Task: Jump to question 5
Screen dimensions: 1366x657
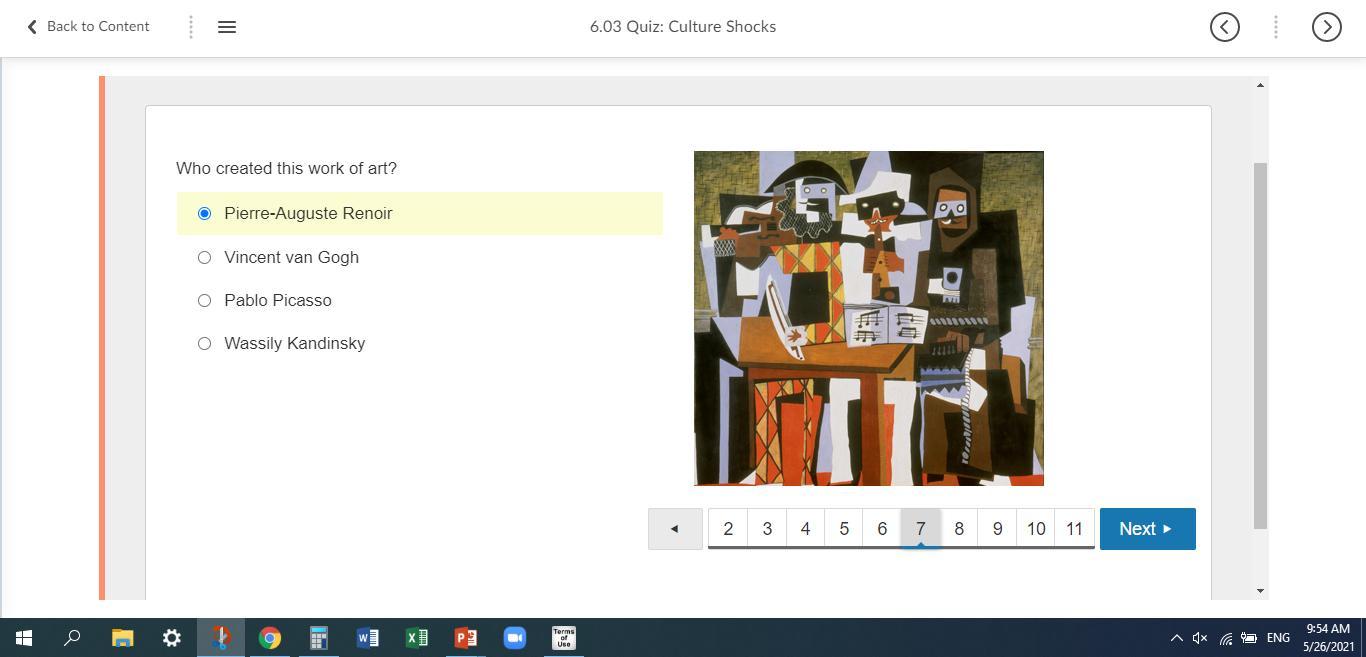Action: tap(844, 529)
